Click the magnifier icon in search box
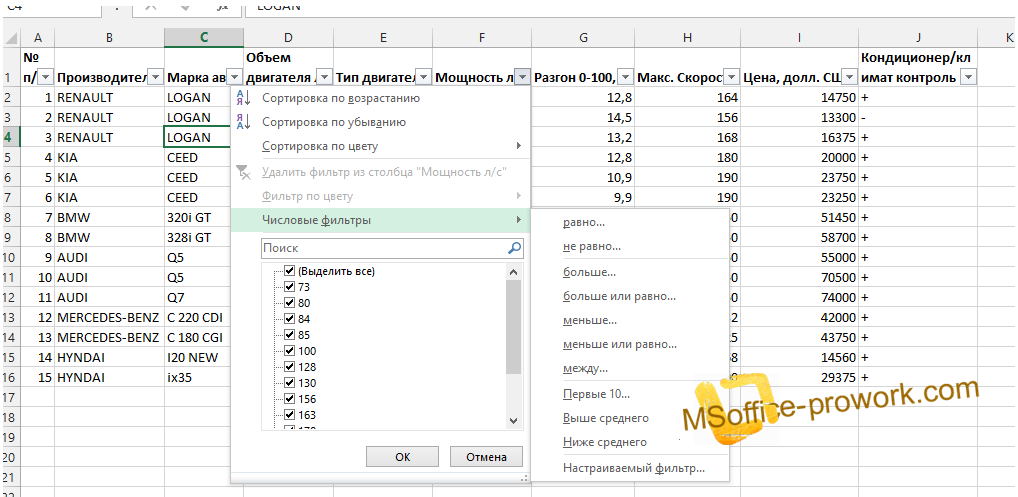This screenshot has width=1018, height=497. [514, 248]
